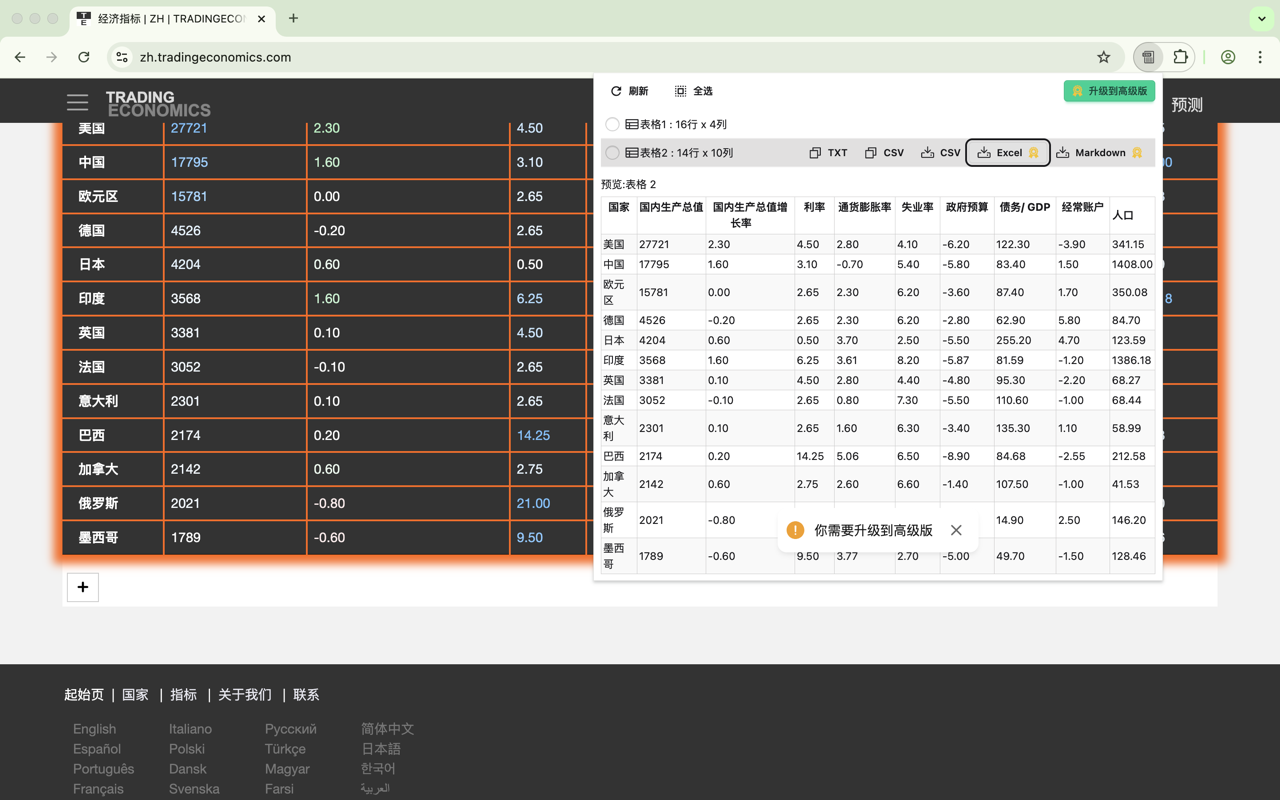Viewport: 1280px width, 800px height.
Task: Click GDP value 17795 for 中国
Action: 189,162
